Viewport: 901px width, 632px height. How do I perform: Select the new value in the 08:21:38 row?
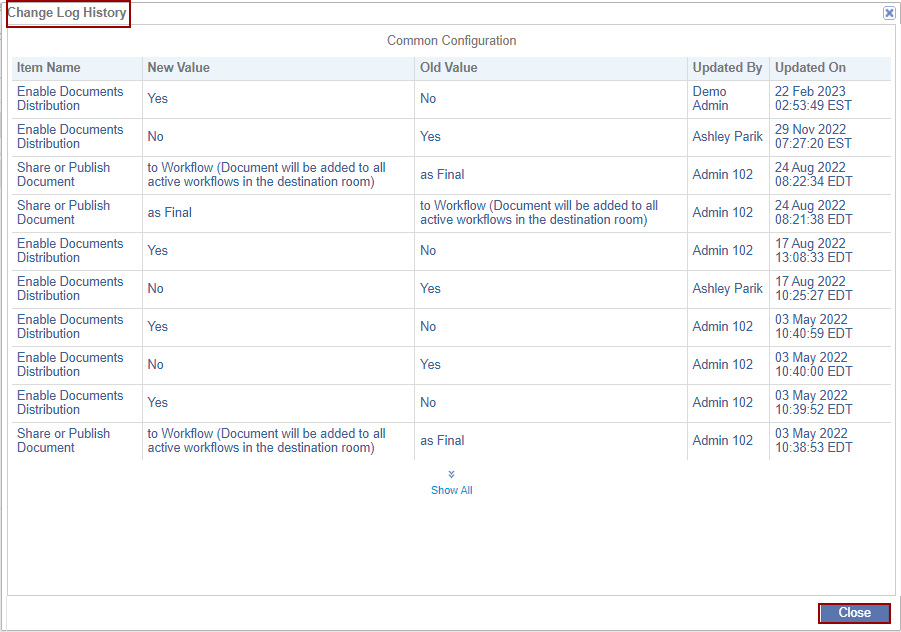(170, 212)
